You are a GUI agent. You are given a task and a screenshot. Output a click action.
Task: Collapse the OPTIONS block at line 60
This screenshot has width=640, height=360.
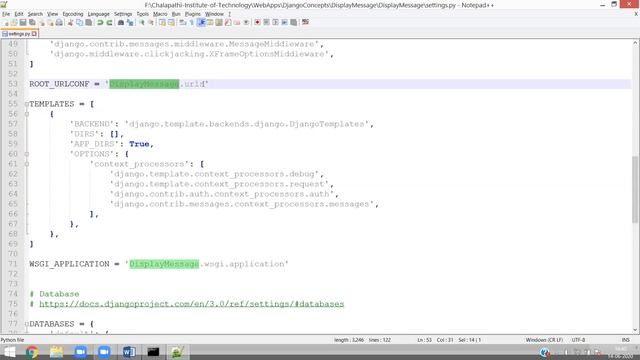[x=27, y=154]
